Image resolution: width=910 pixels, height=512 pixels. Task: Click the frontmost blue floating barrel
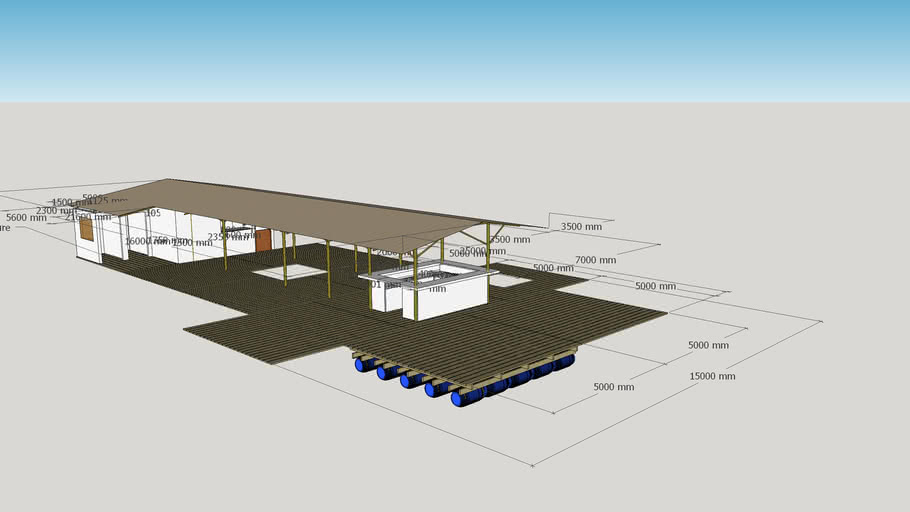tap(466, 398)
